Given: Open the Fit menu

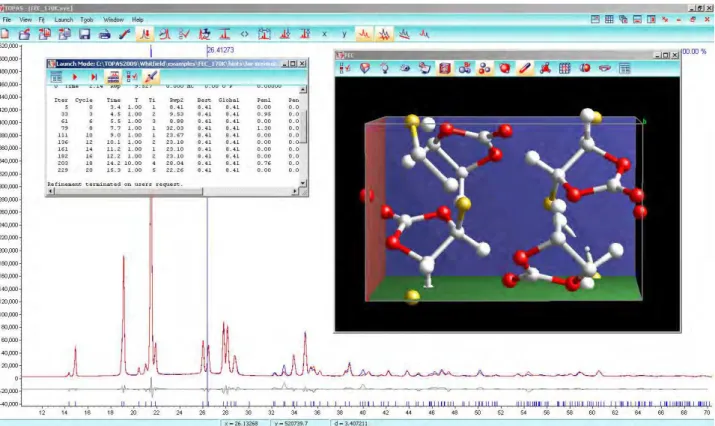Looking at the screenshot, I should tap(41, 20).
